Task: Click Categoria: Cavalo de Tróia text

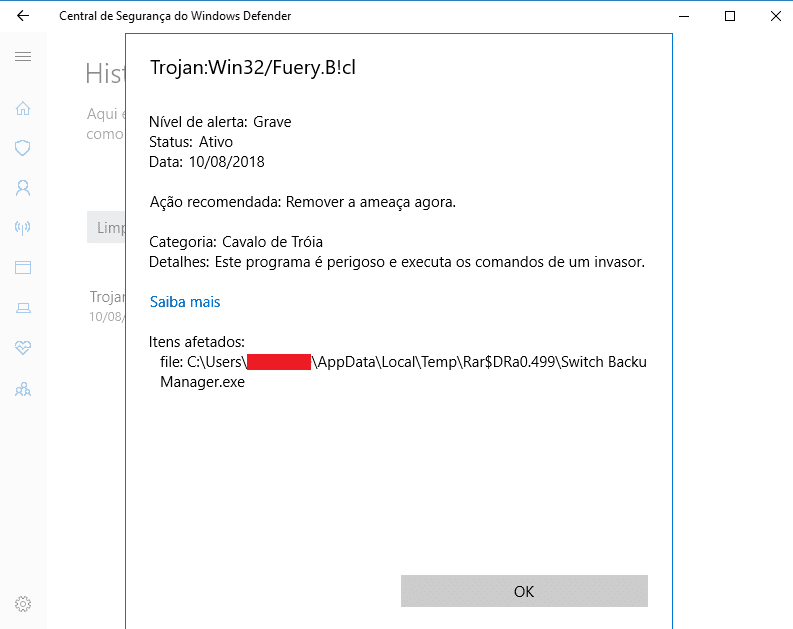Action: (x=236, y=242)
